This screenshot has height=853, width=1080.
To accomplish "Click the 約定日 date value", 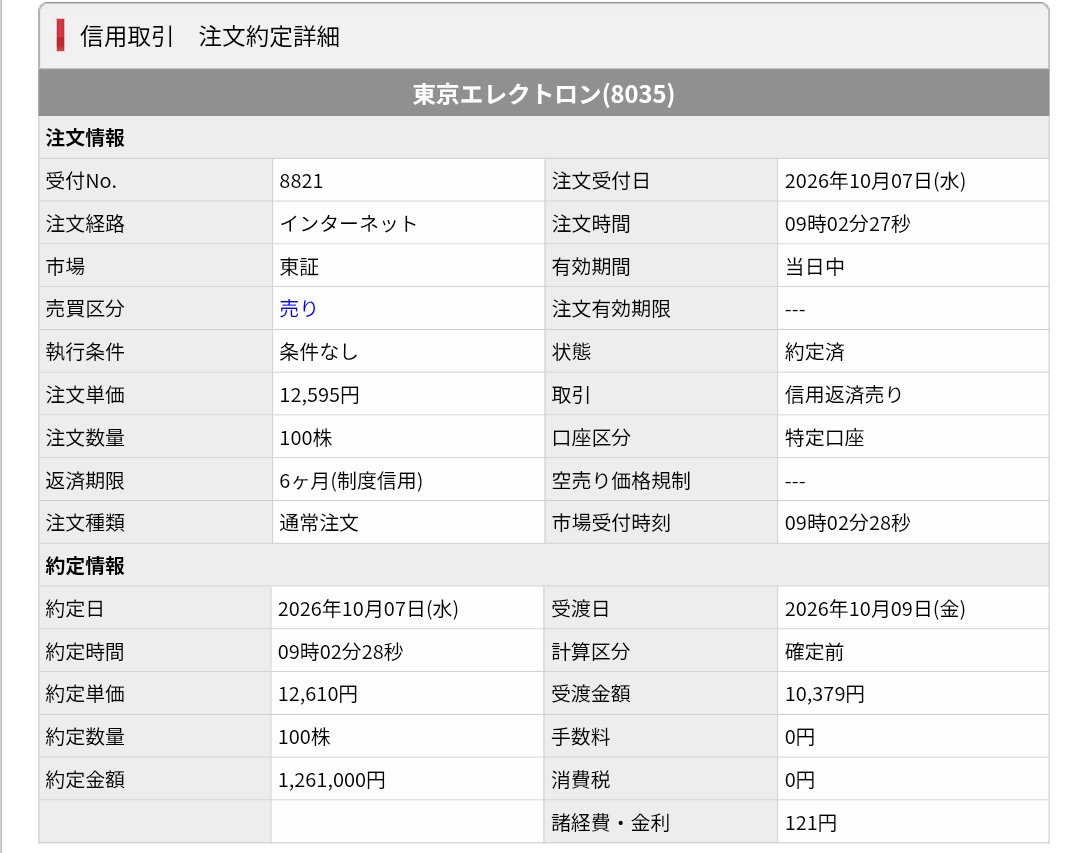I will click(x=368, y=609).
